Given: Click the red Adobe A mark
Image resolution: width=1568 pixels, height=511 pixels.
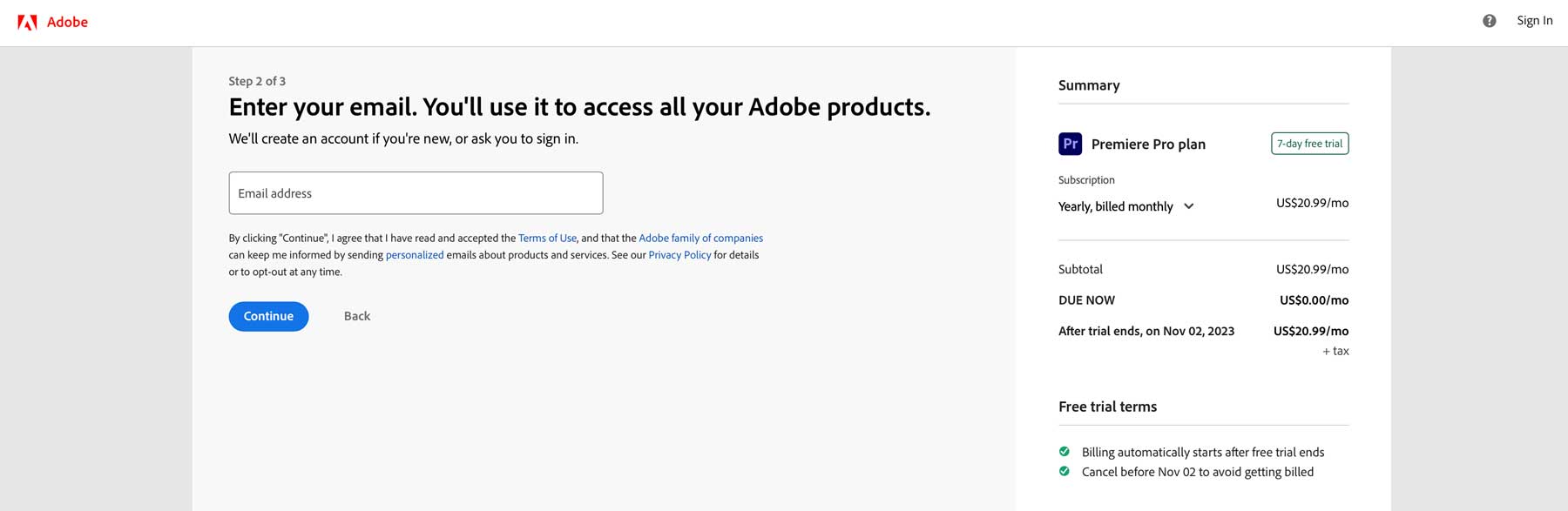Looking at the screenshot, I should coord(29,19).
